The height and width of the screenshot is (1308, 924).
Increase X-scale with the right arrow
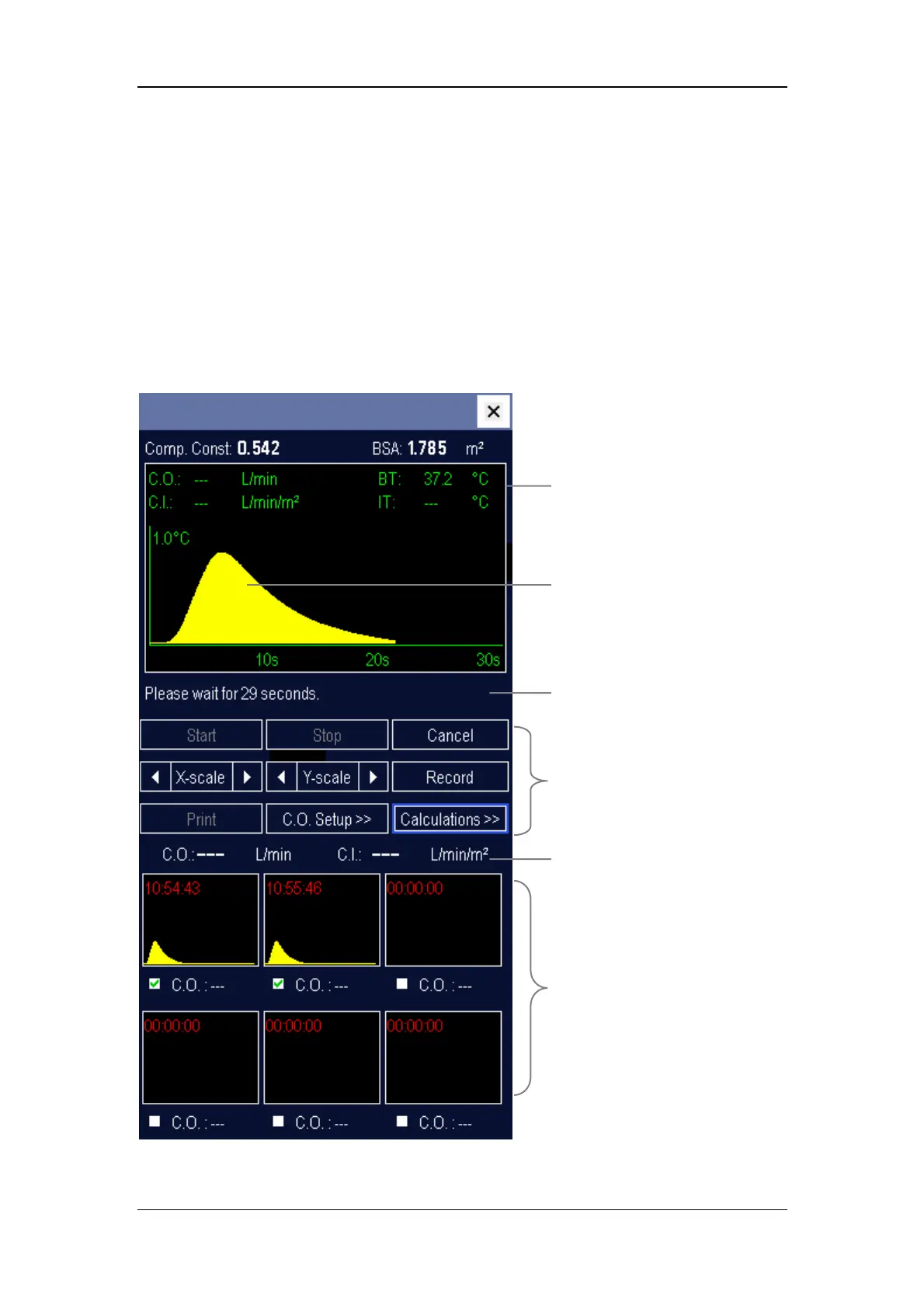point(247,777)
